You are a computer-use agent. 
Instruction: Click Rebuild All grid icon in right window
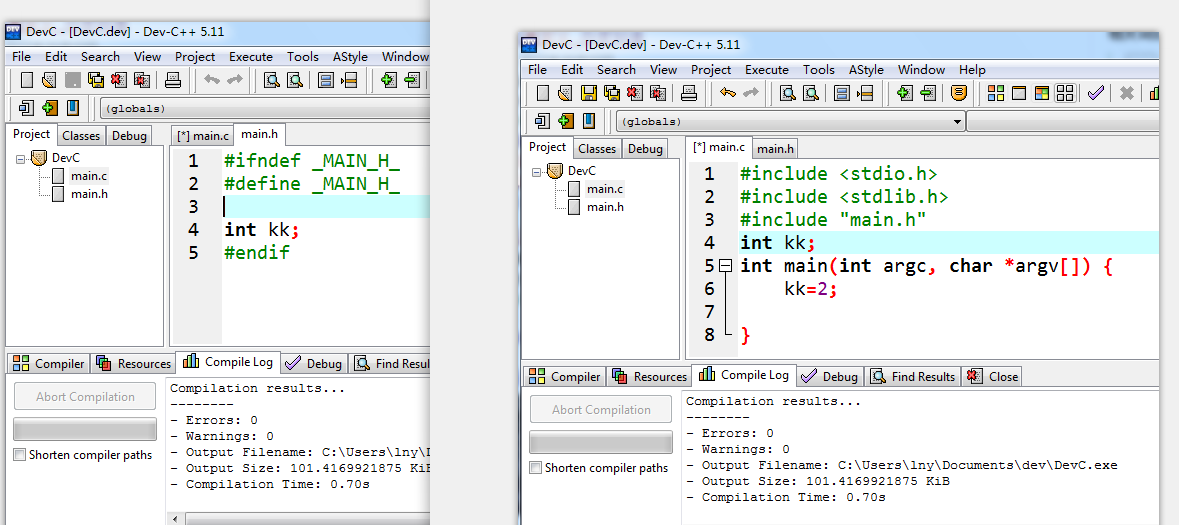coord(1065,93)
